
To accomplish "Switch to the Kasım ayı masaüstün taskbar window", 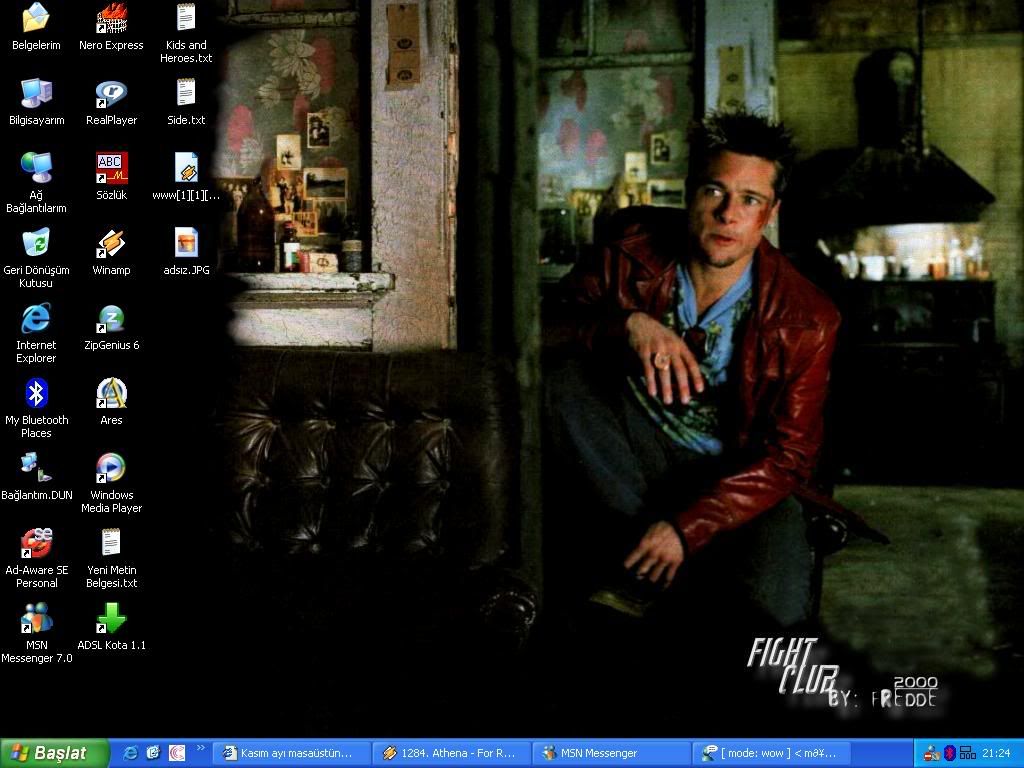I will coord(291,753).
